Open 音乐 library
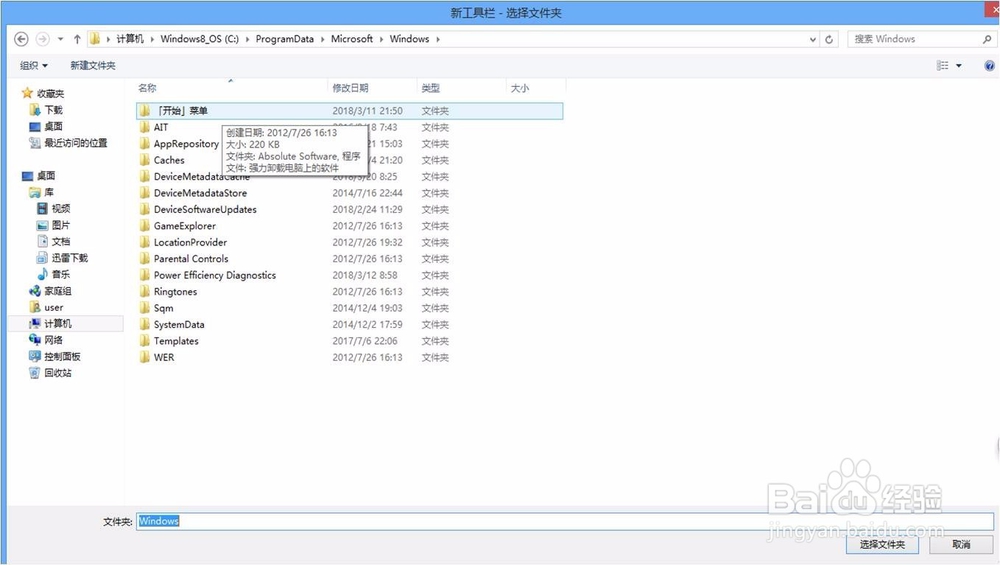 point(61,274)
